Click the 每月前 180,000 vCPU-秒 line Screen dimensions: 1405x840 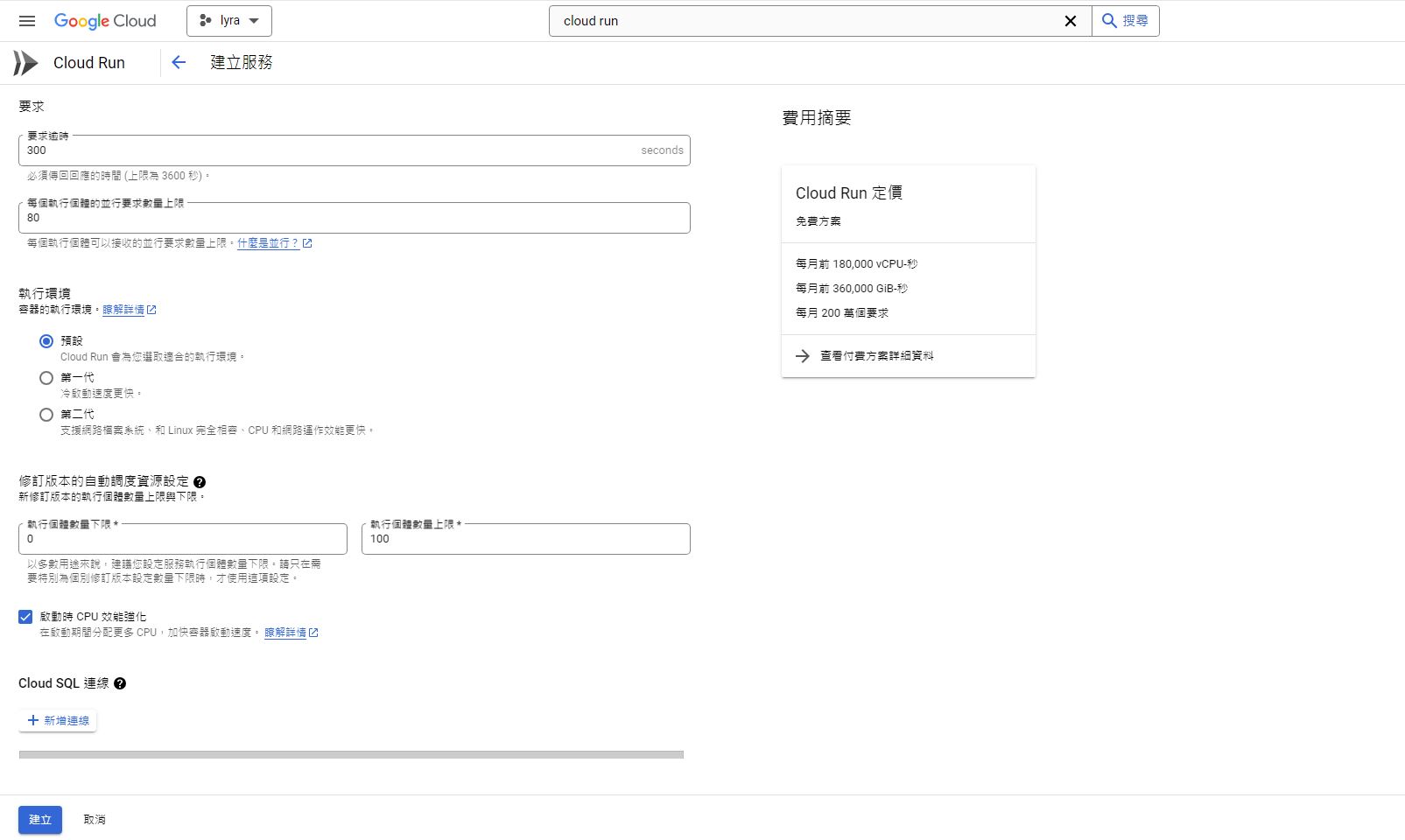click(856, 264)
